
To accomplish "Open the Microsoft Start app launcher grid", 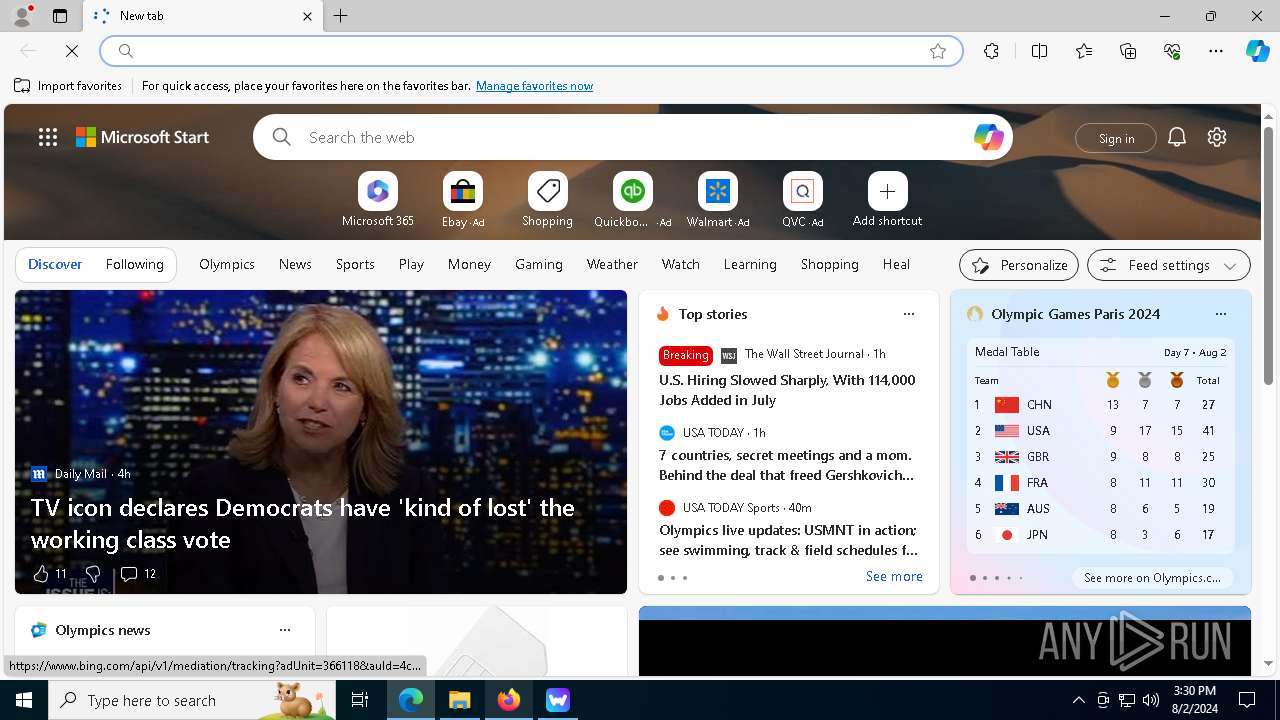I will tap(48, 137).
